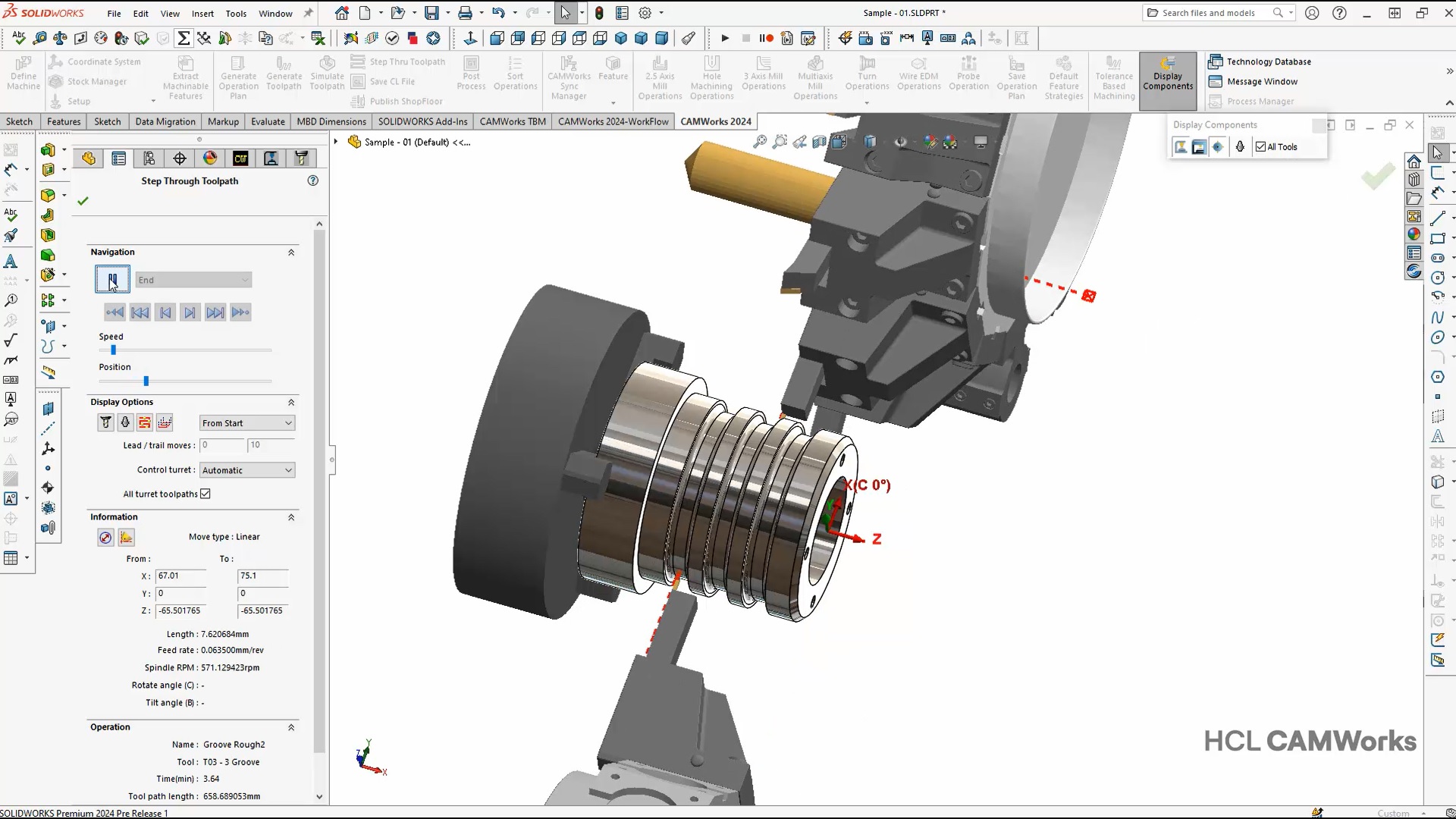Step one move backward in toolpath
Screen dimensions: 1456x819
pos(165,312)
